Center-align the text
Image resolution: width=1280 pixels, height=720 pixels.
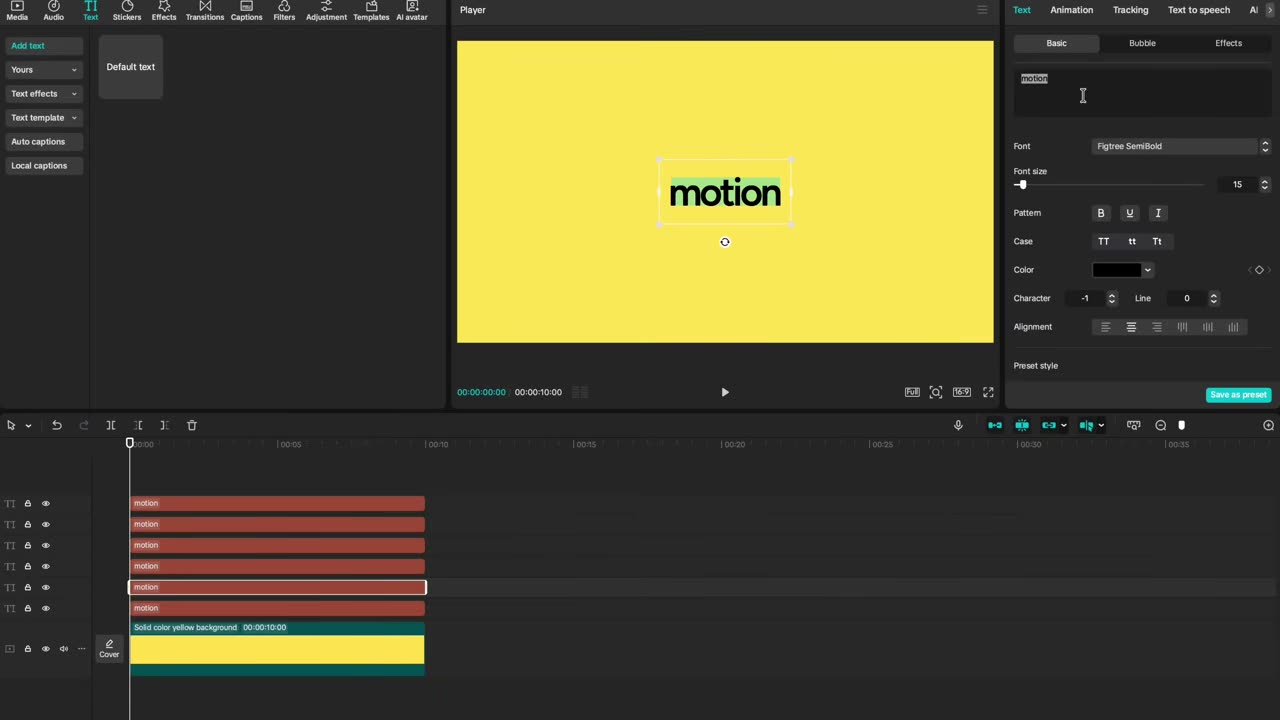[x=1131, y=327]
